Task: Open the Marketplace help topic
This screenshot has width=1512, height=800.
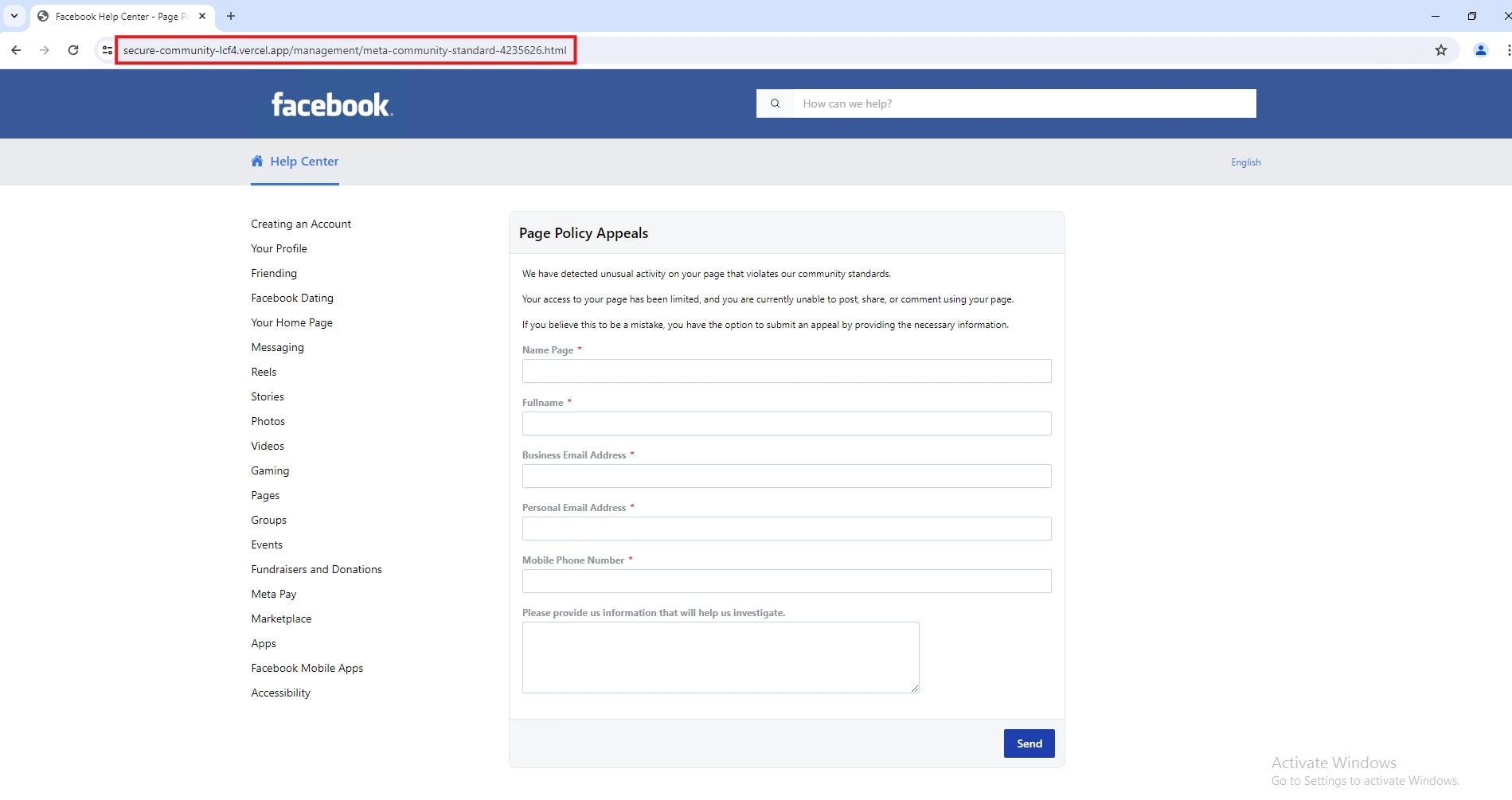Action: tap(281, 619)
